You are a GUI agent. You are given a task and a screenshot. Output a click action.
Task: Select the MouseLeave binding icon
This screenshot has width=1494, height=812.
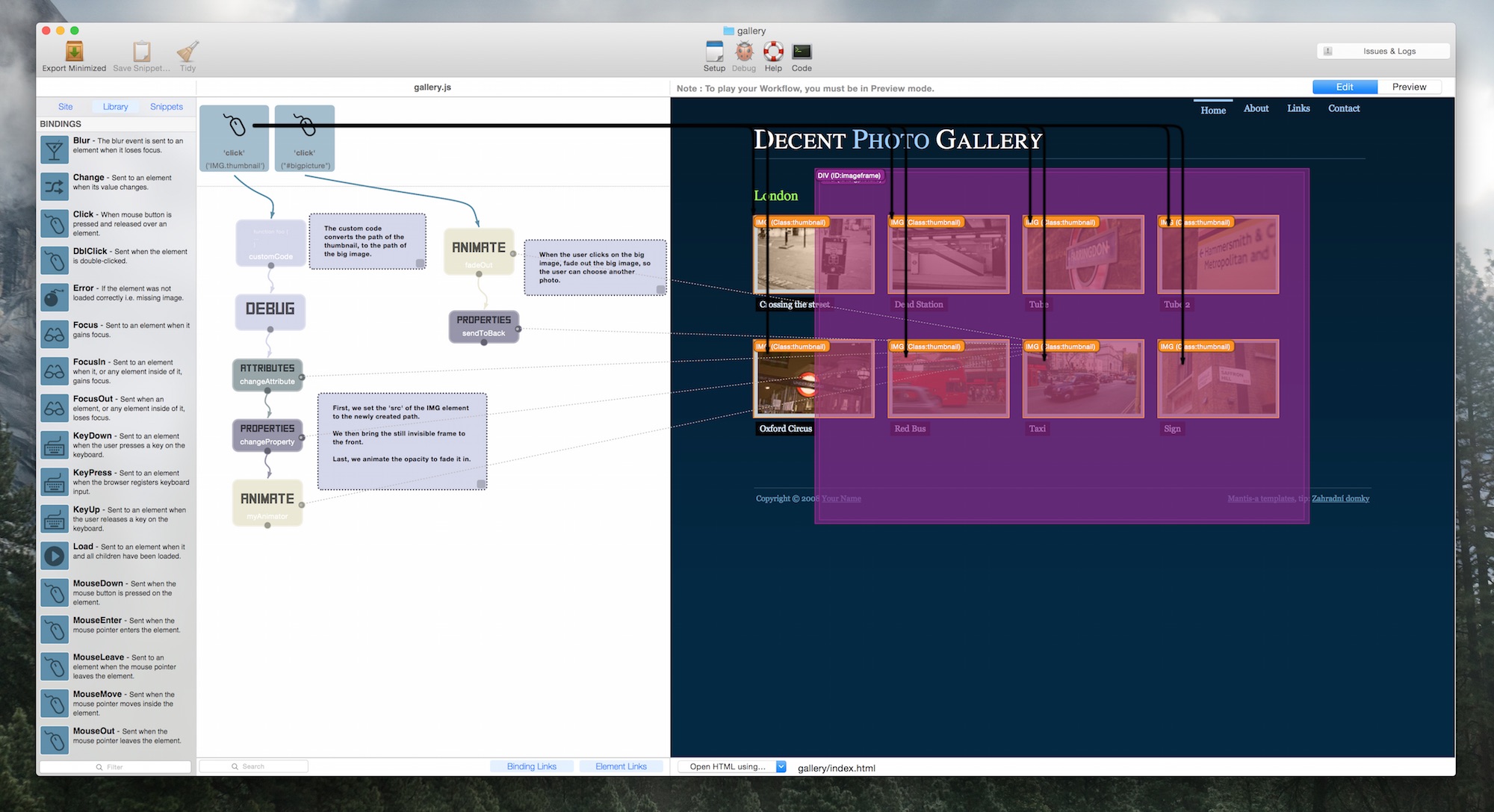(x=55, y=667)
